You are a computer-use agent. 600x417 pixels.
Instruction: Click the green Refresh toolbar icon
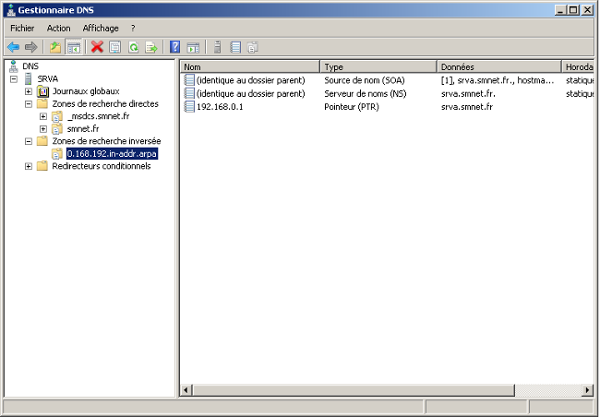133,47
